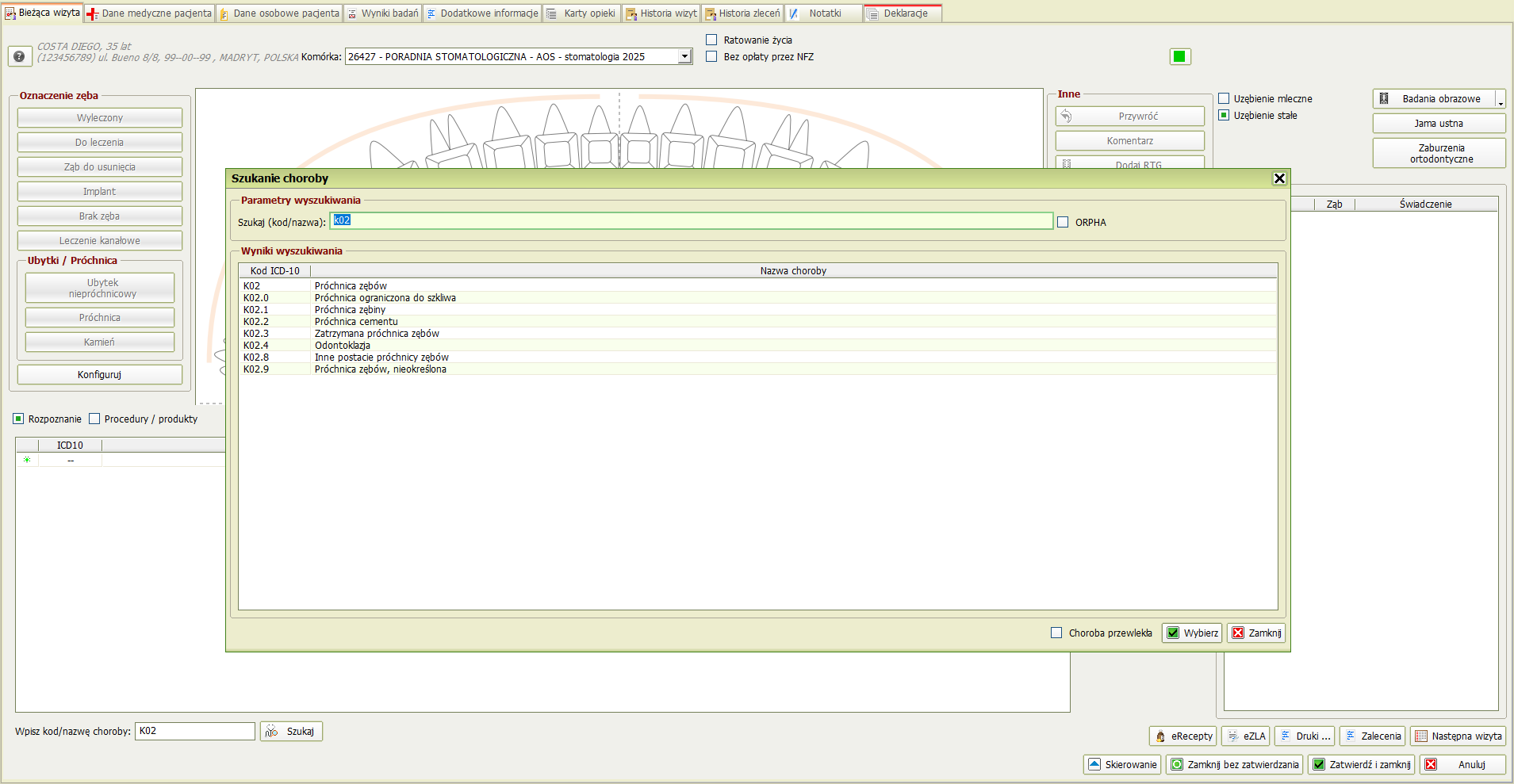Viewport: 1514px width, 784px height.
Task: Click the help question mark icon
Action: pos(19,56)
